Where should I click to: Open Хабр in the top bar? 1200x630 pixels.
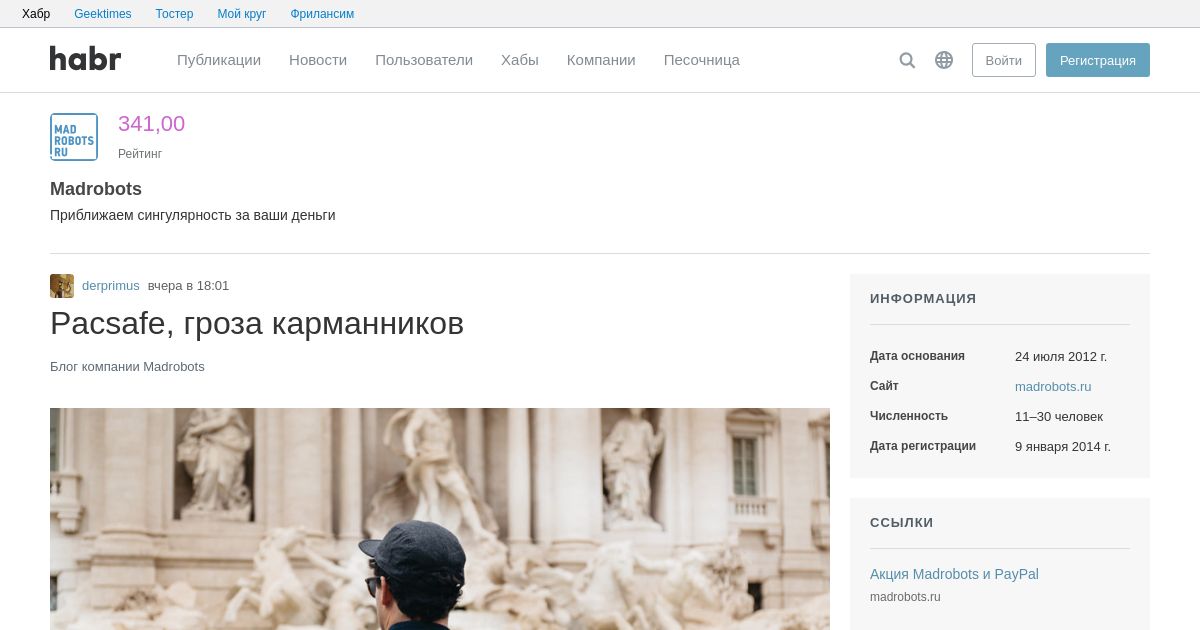point(36,14)
